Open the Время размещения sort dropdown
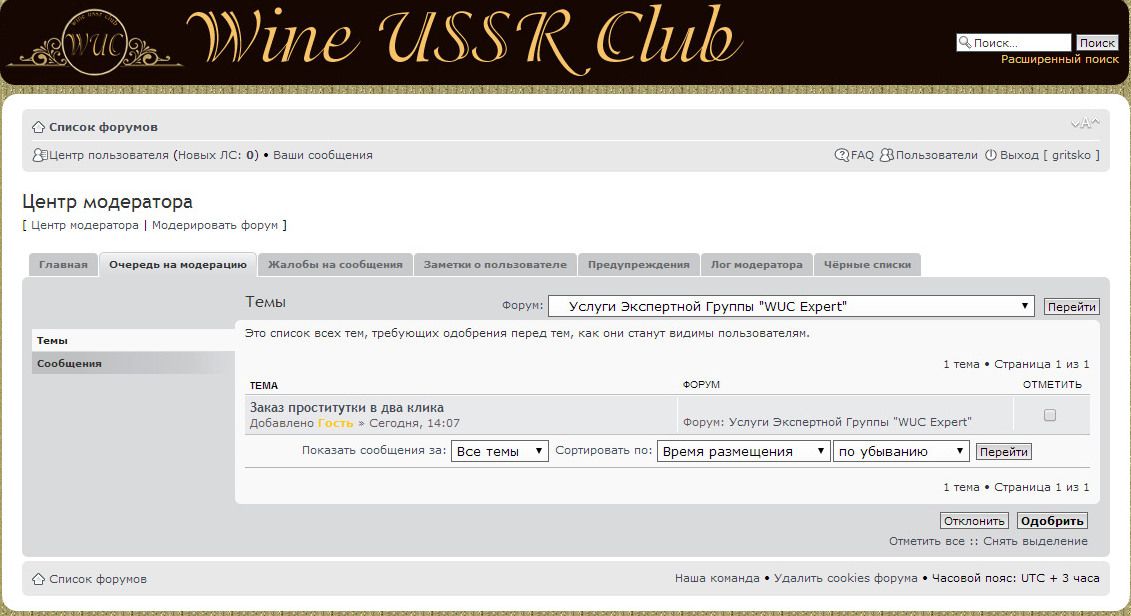 [x=743, y=451]
